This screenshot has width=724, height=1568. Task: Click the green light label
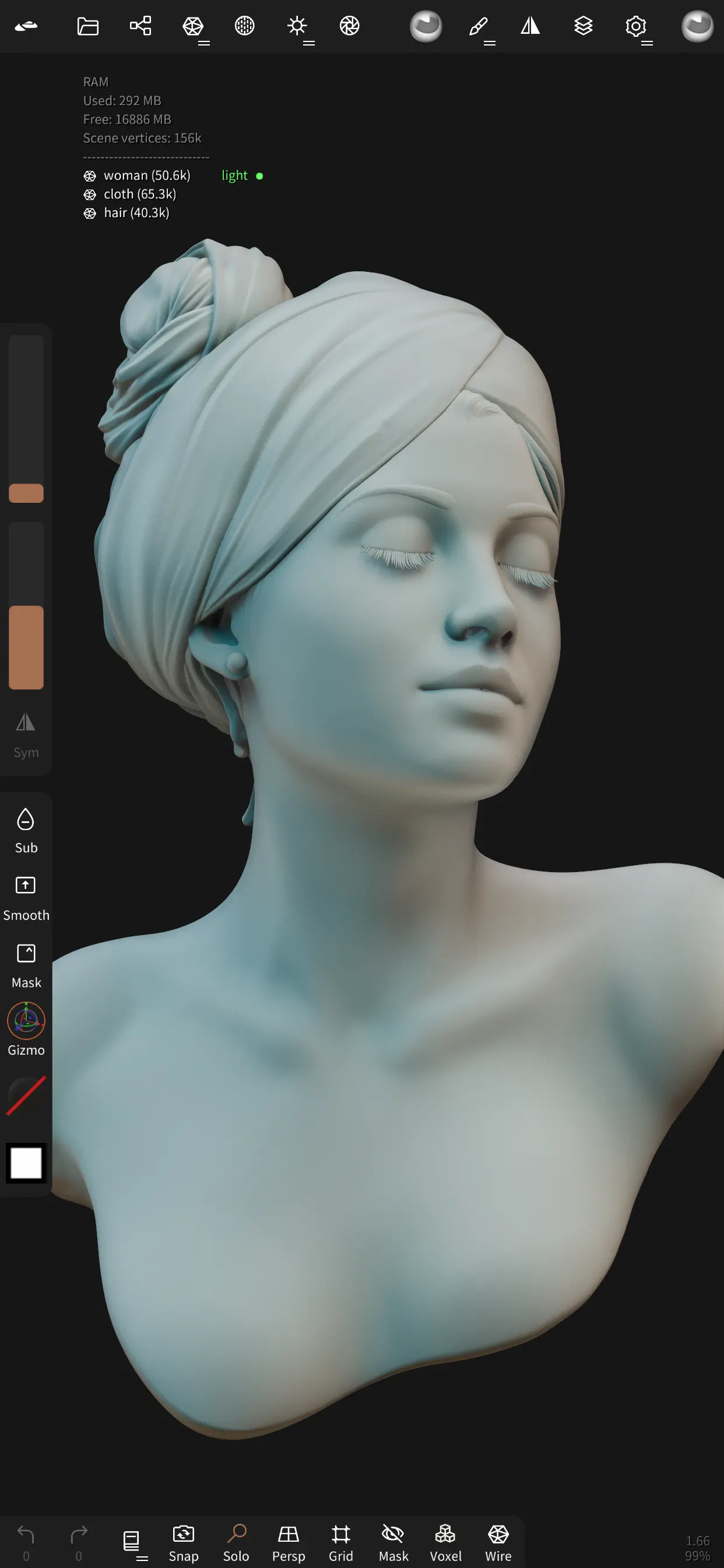click(x=235, y=176)
